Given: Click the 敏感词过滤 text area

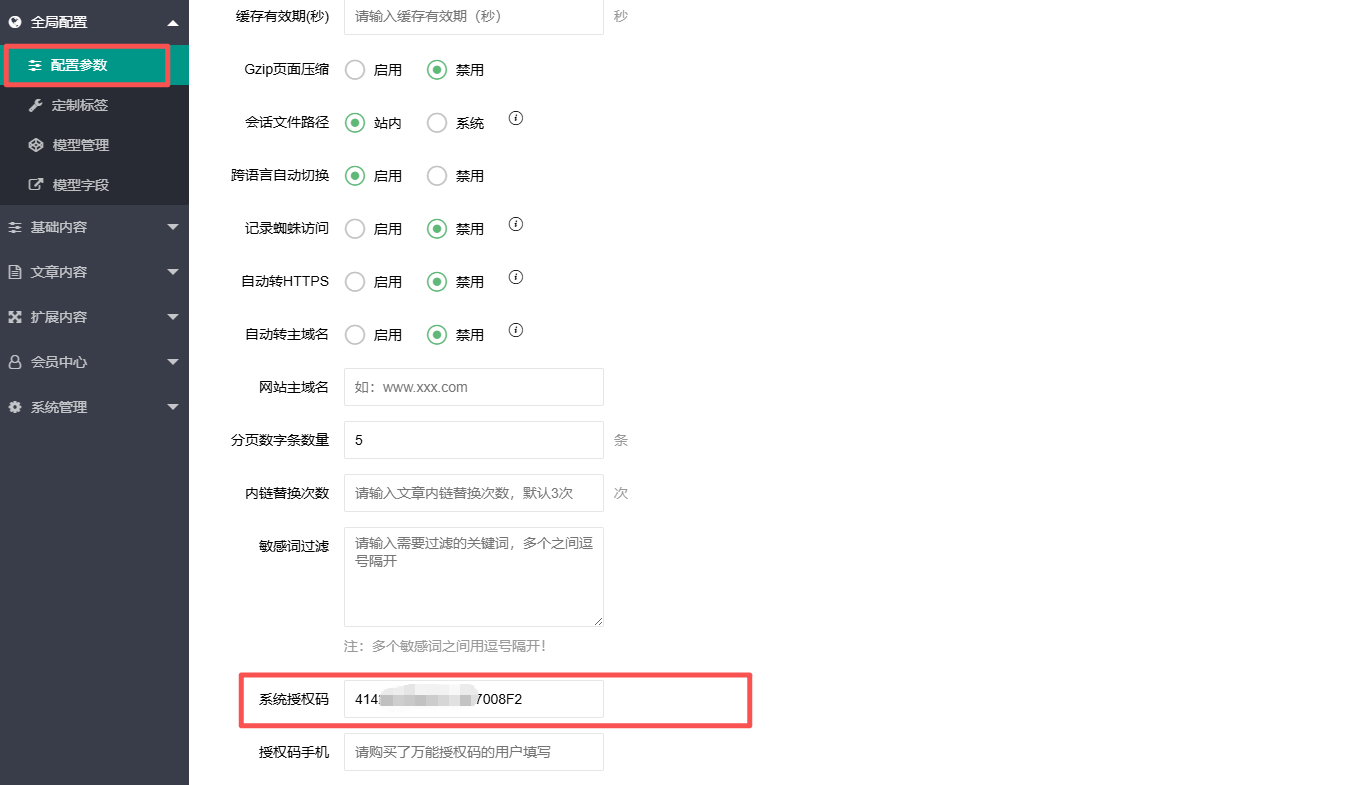Looking at the screenshot, I should 473,577.
